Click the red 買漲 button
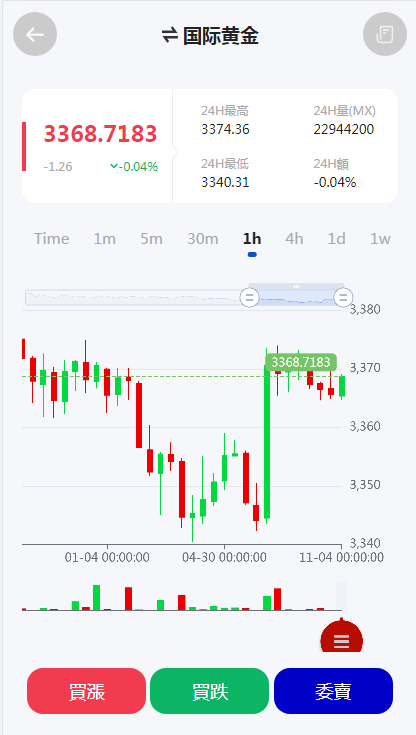Screen dimensions: 416x735 pyautogui.click(x=86, y=691)
